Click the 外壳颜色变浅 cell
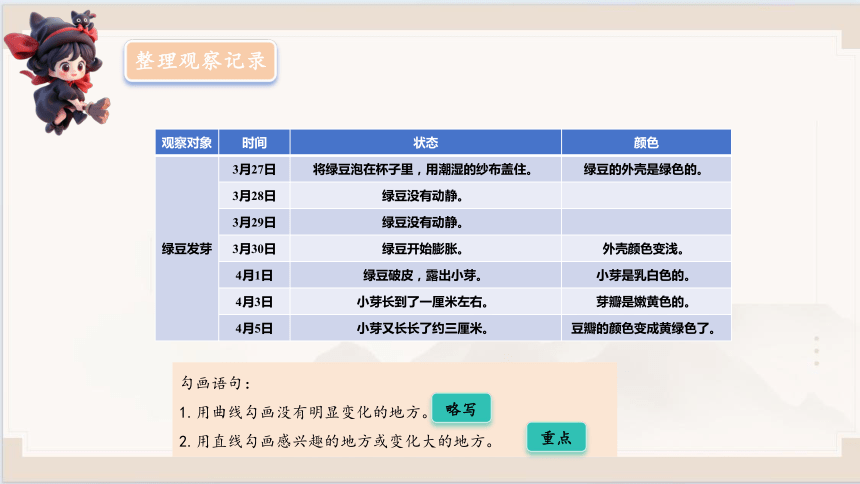The image size is (860, 484). point(646,249)
